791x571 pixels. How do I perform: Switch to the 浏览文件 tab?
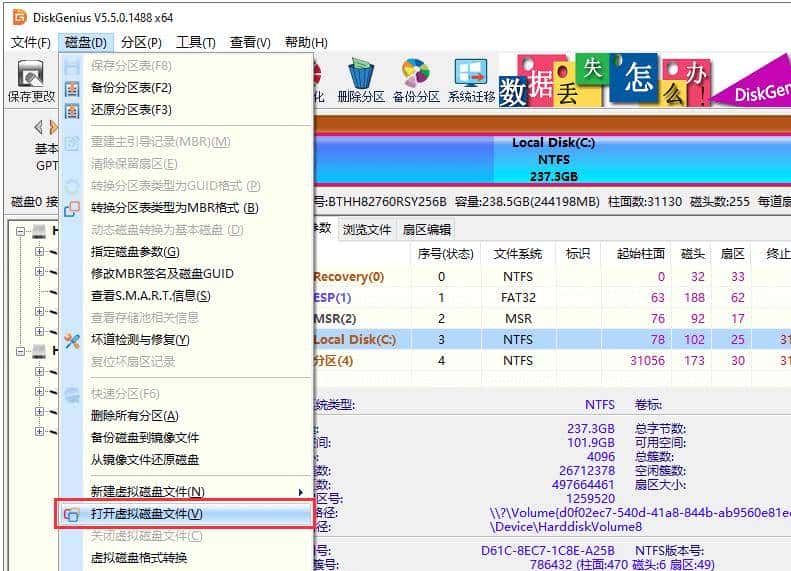(367, 230)
